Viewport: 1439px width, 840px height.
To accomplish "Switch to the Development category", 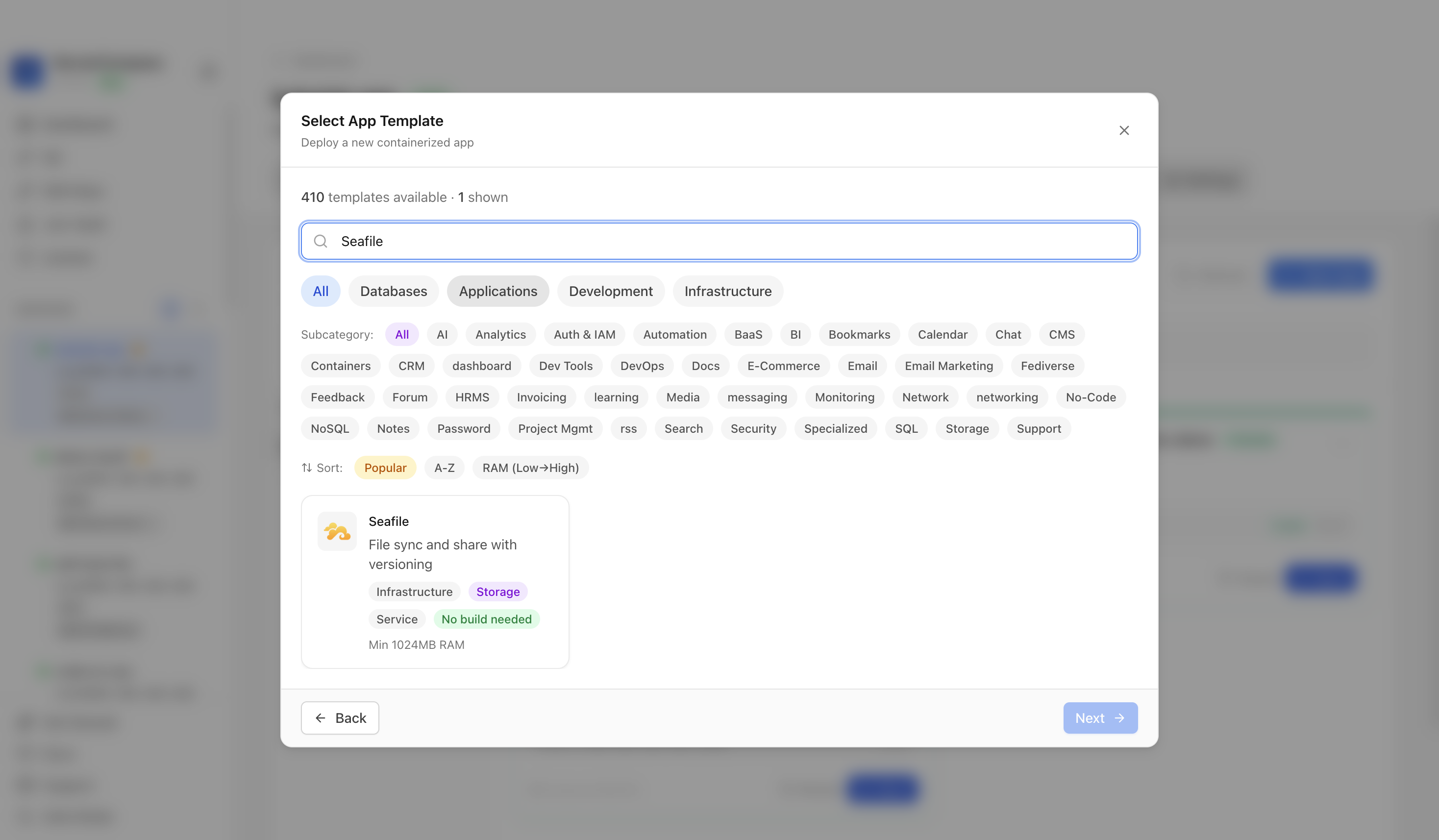I will 610,291.
